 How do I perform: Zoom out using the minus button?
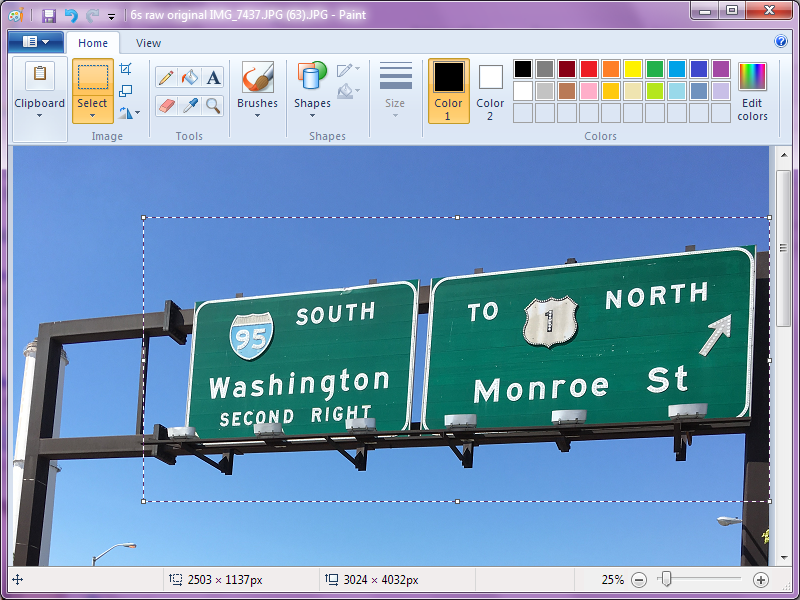pyautogui.click(x=639, y=580)
